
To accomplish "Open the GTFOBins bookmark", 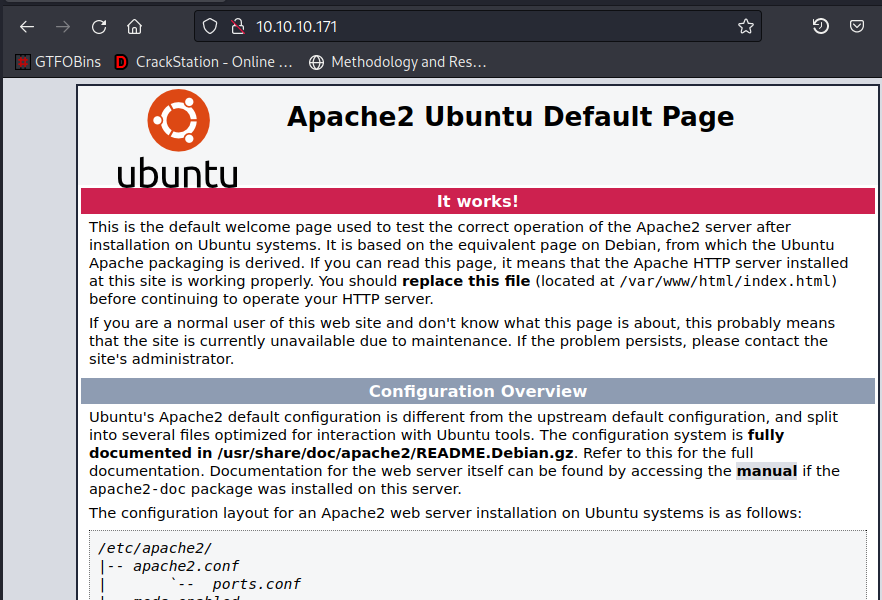I will 58,62.
